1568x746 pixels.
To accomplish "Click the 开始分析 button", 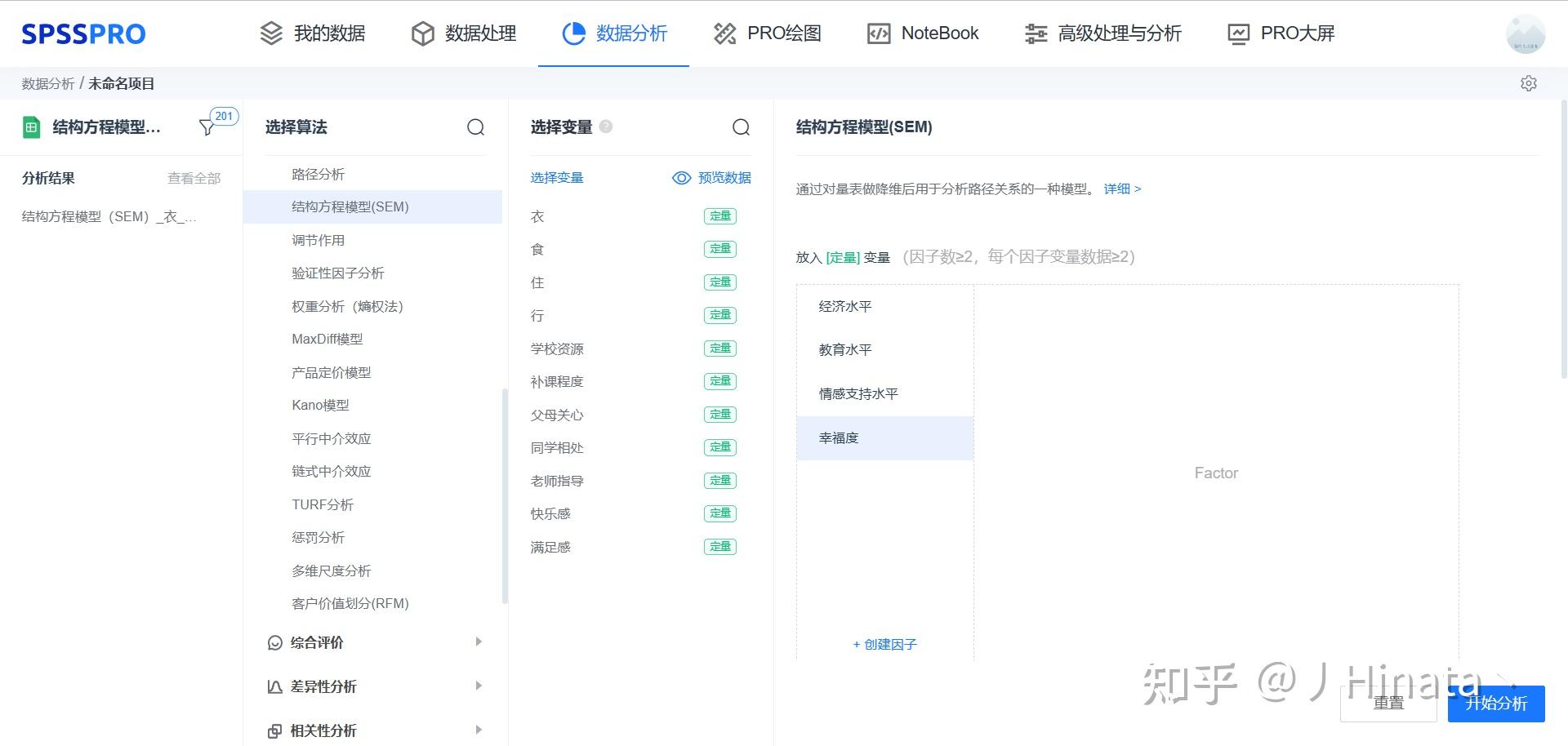I will click(x=1495, y=704).
